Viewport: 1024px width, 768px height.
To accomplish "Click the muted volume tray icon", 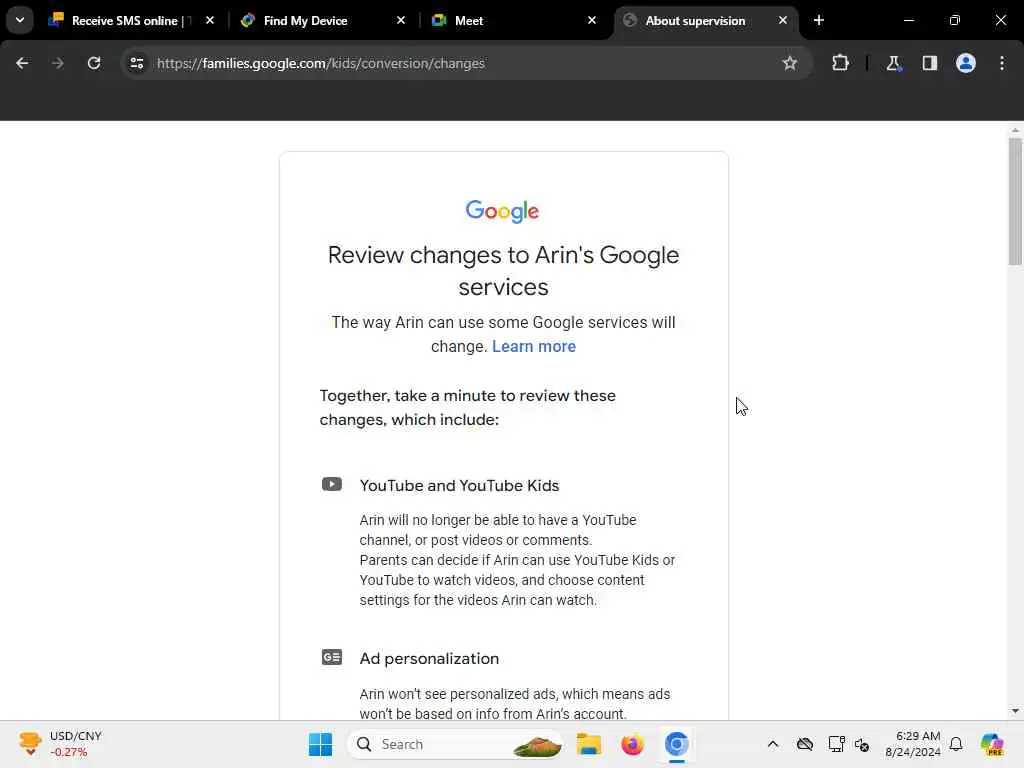I will pyautogui.click(x=862, y=744).
